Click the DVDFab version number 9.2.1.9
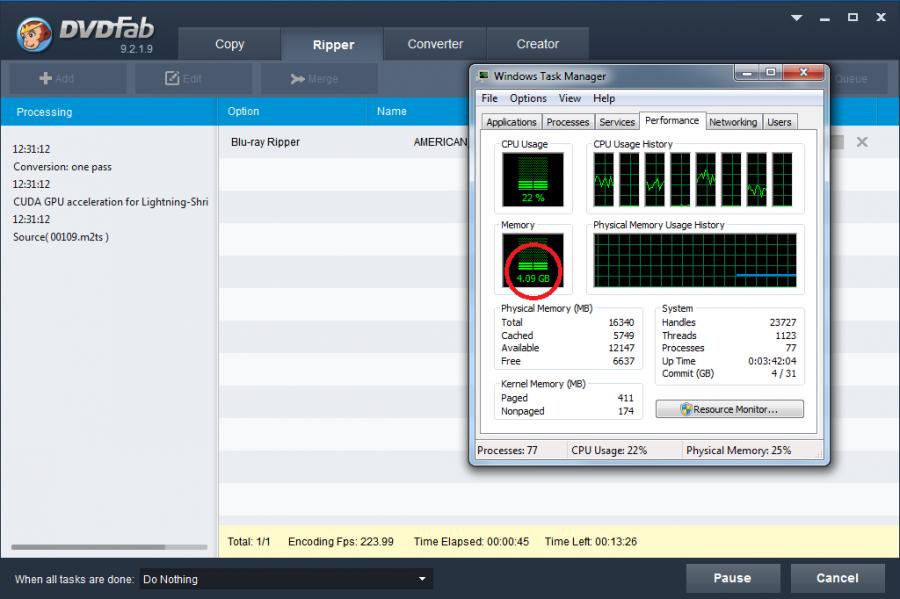 [137, 49]
